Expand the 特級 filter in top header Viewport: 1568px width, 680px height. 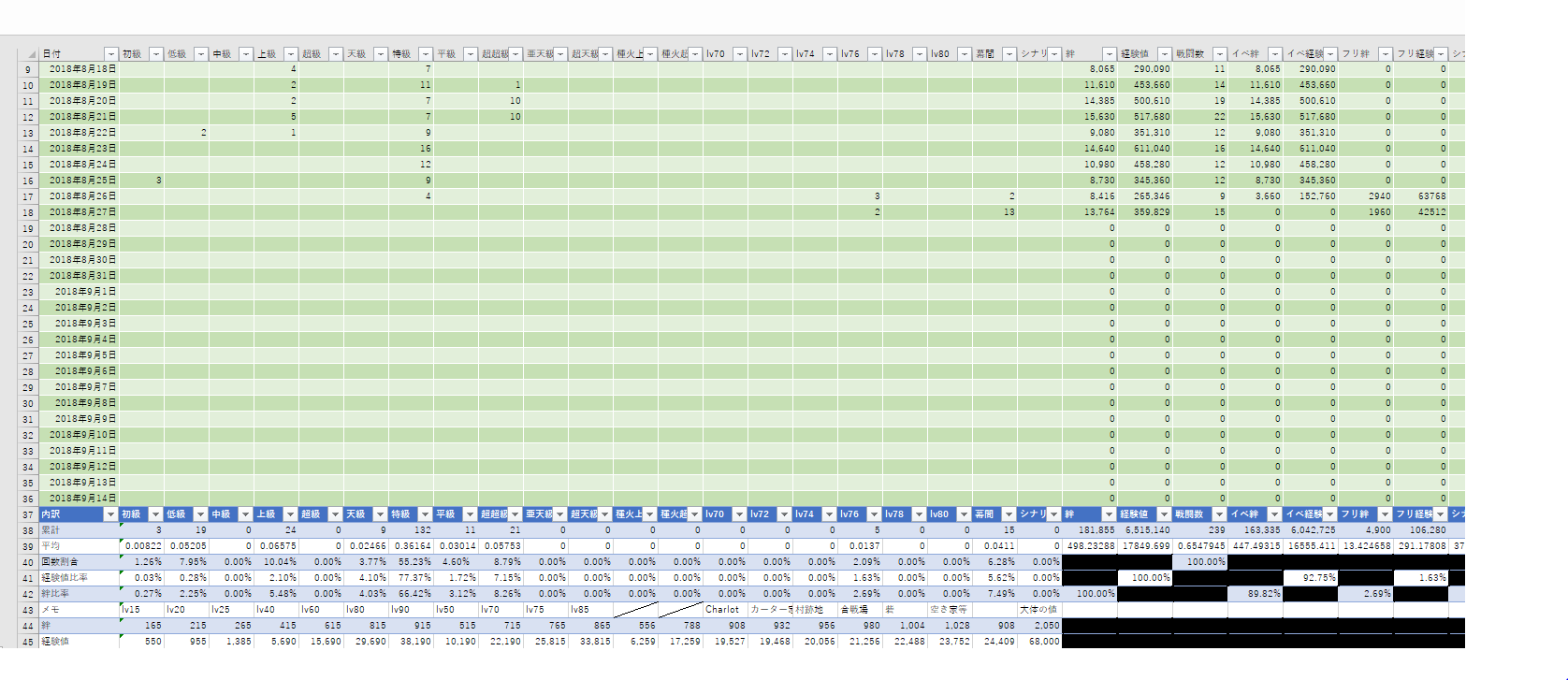click(x=426, y=54)
